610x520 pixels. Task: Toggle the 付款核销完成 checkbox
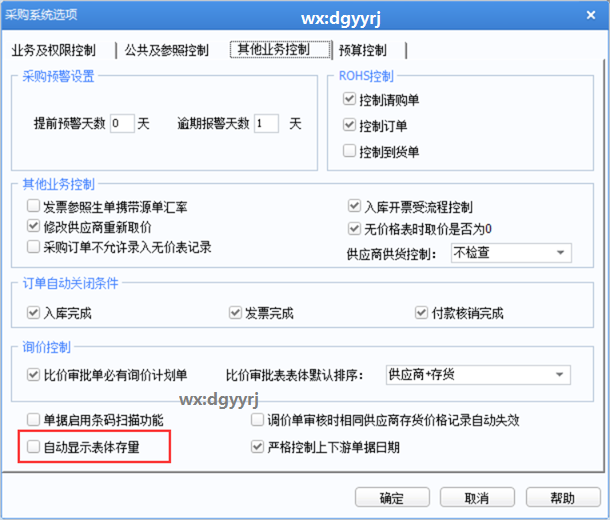pyautogui.click(x=424, y=313)
